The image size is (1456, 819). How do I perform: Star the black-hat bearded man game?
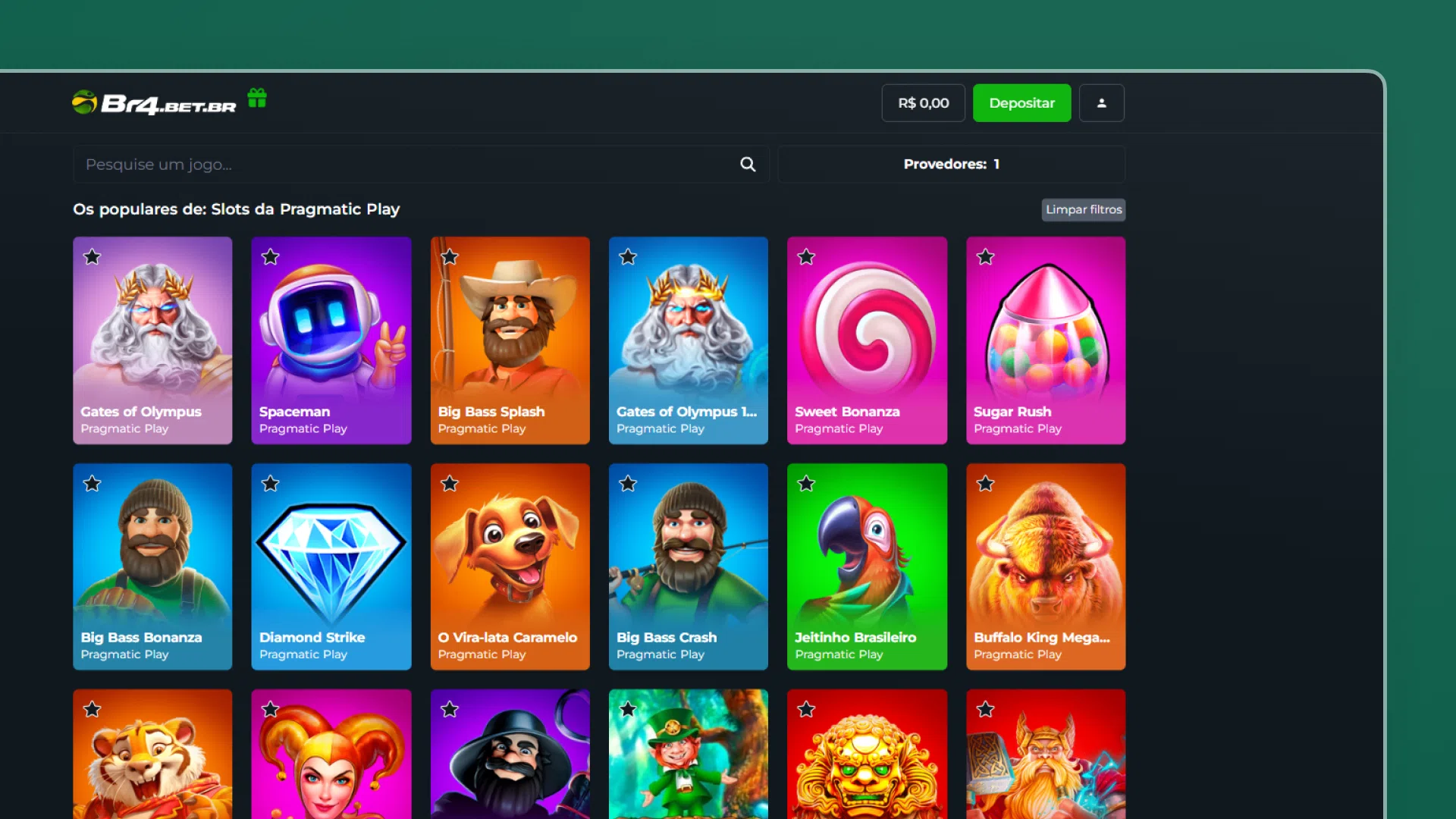coord(450,710)
